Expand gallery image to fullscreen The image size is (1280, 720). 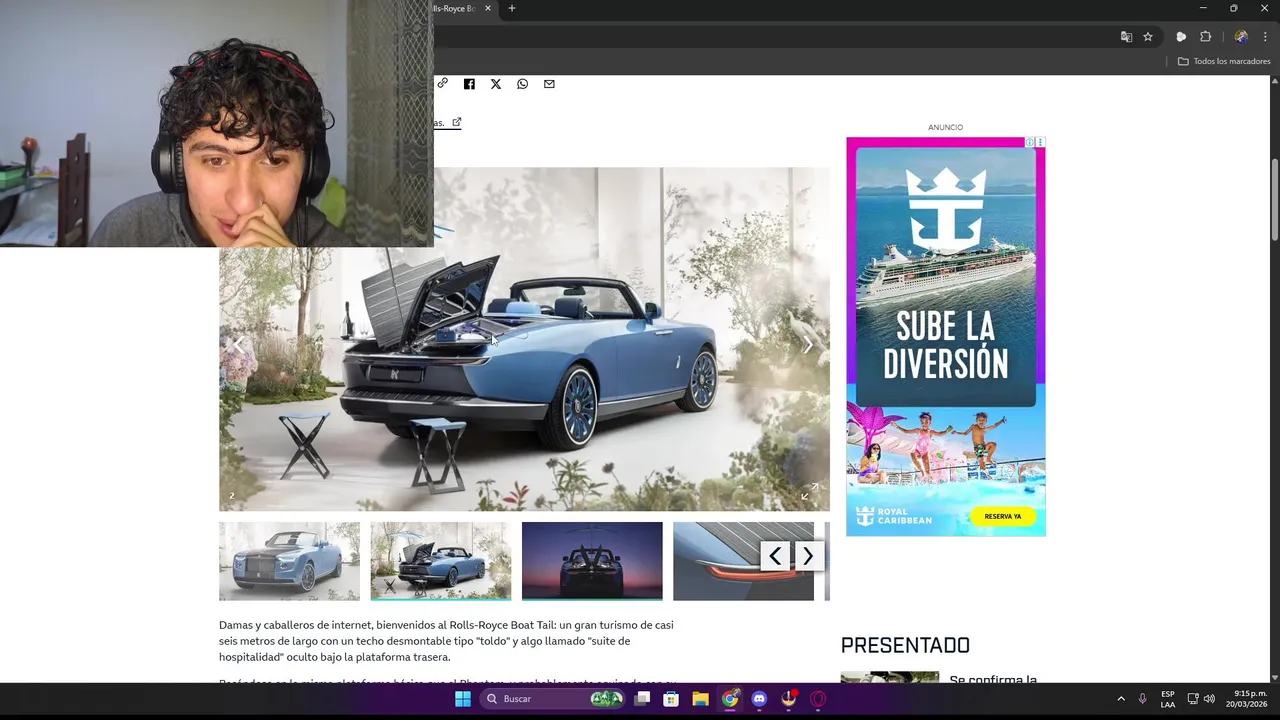810,491
